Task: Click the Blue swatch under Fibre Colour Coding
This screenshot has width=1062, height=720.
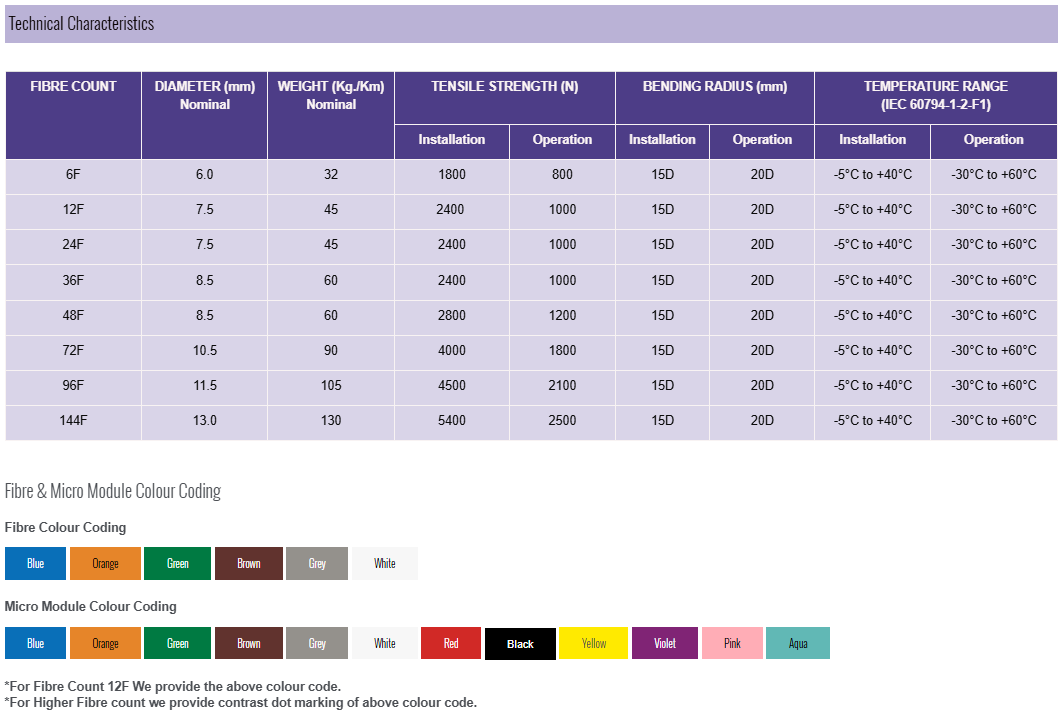Action: (x=35, y=564)
